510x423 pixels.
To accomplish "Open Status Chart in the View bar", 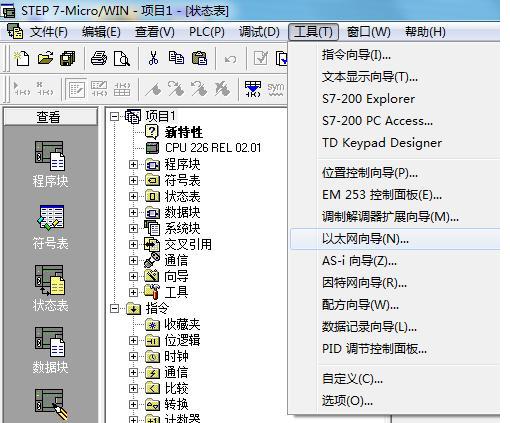I will pos(50,289).
